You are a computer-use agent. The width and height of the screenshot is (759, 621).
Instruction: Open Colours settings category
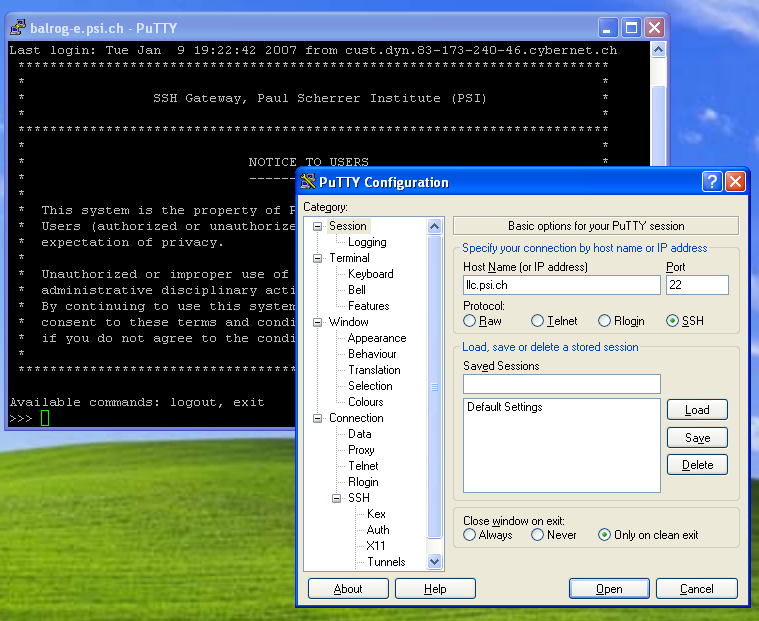click(365, 402)
